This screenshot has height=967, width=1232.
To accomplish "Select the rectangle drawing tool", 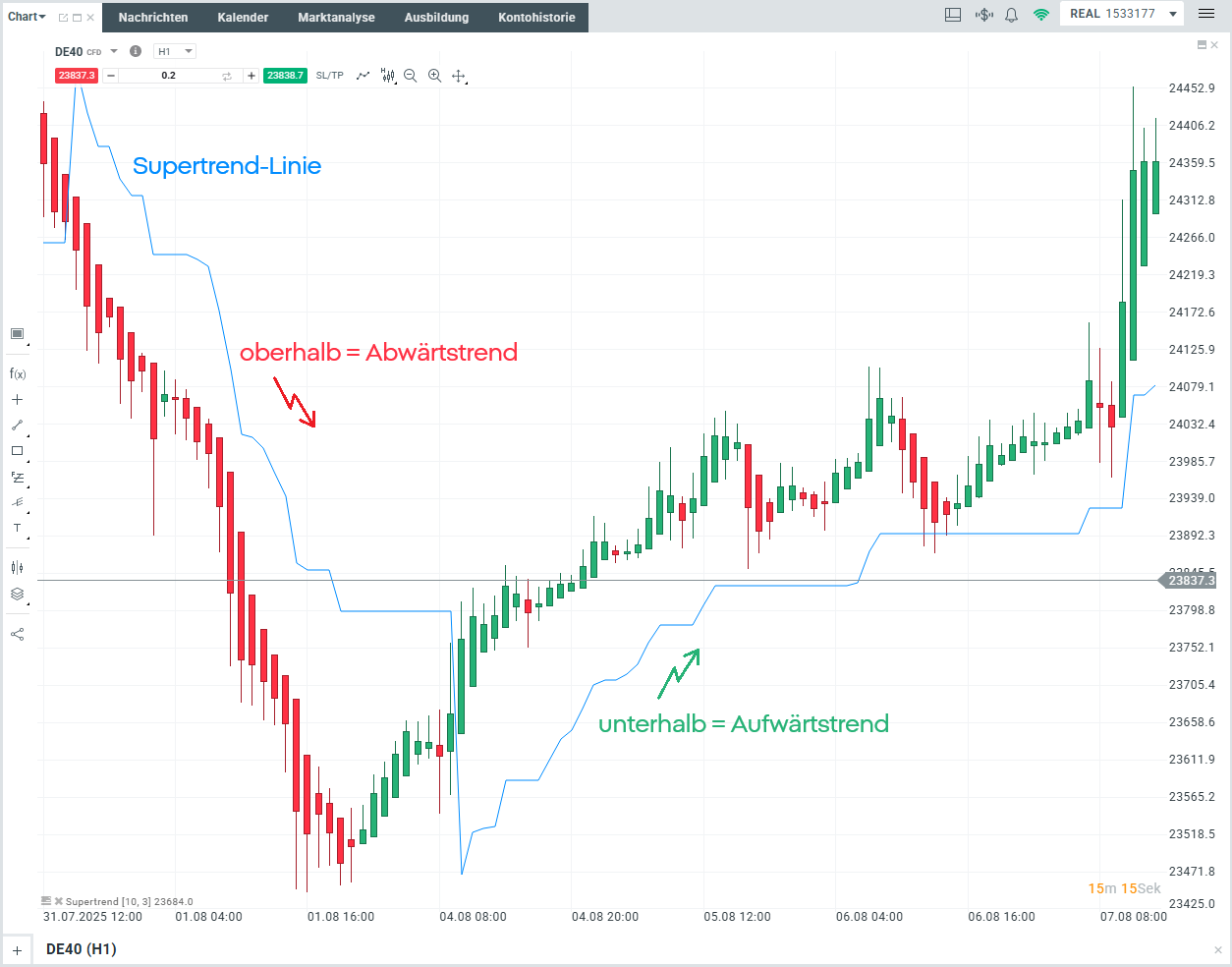I will pos(17,450).
